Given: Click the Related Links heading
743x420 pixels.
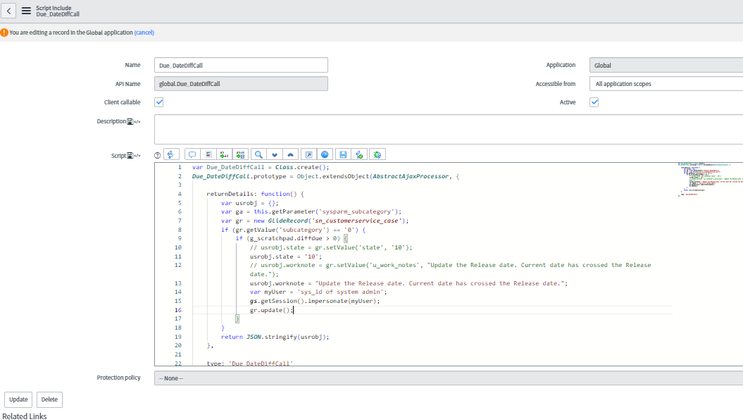Looking at the screenshot, I should 25,416.
